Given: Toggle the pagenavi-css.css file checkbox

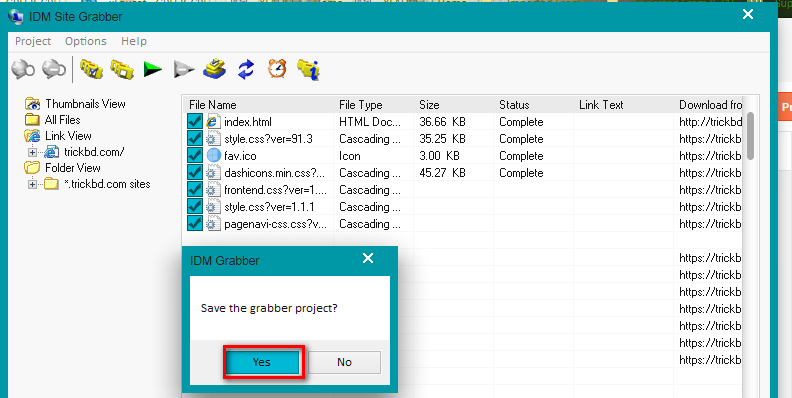Looking at the screenshot, I should coord(194,223).
